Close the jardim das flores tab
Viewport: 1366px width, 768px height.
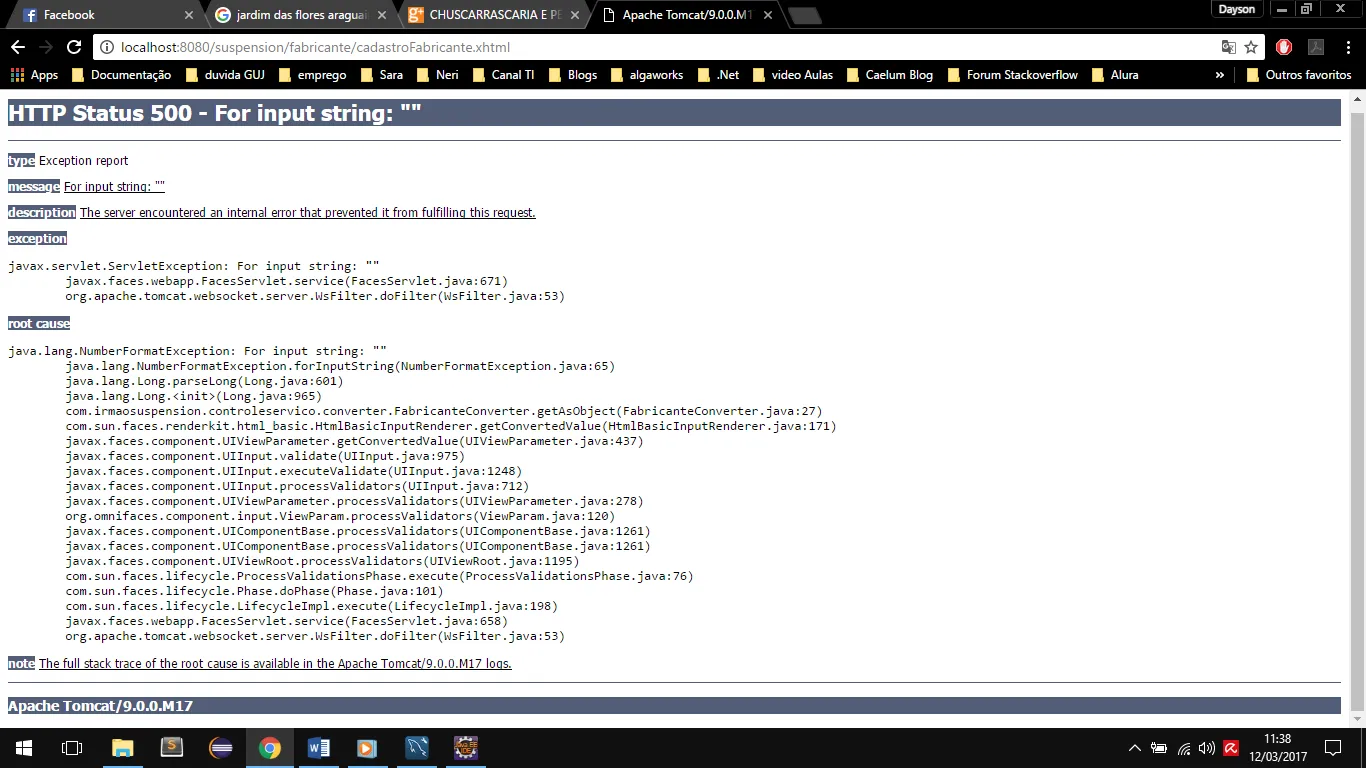382,15
